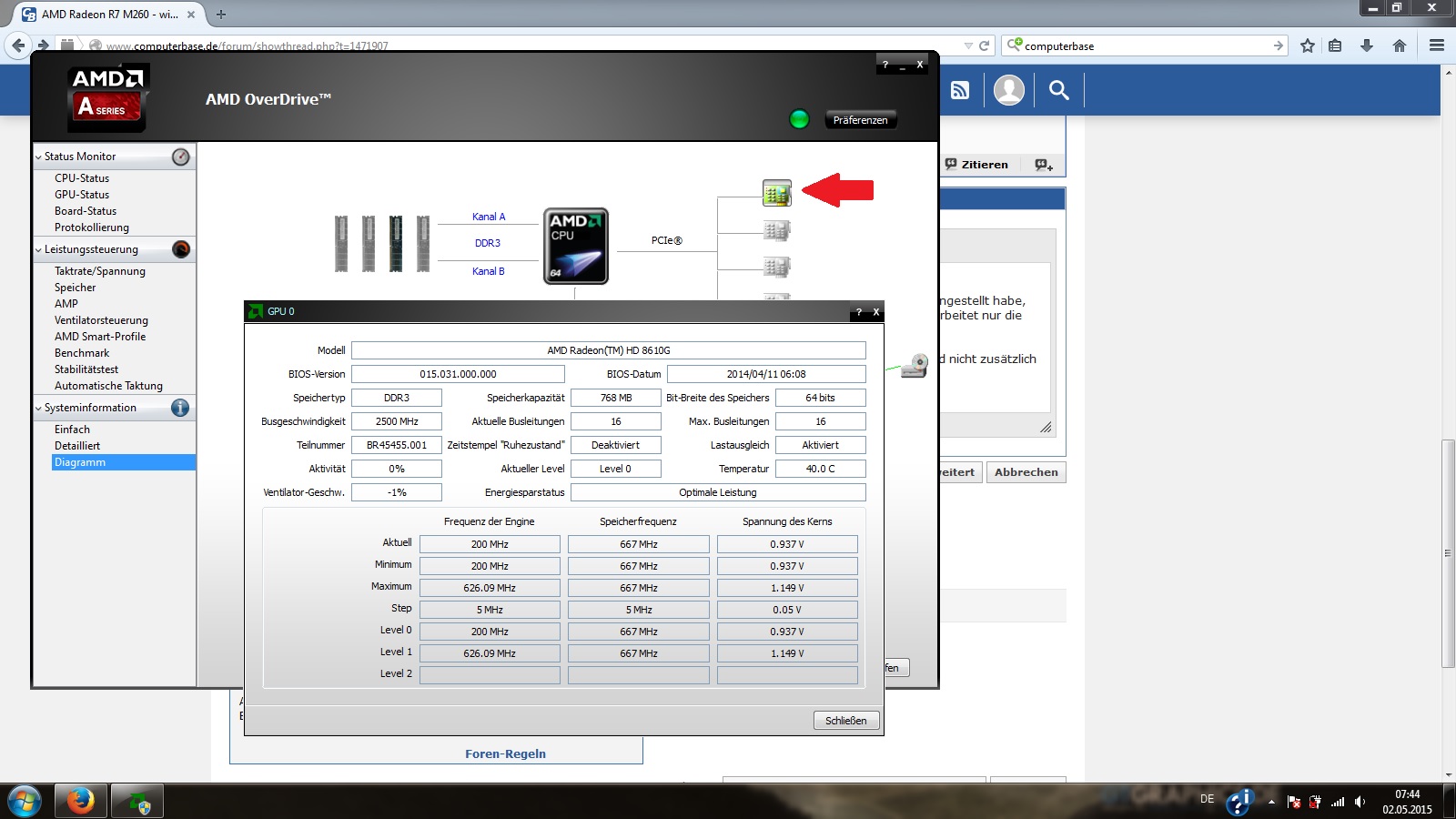
Task: Open Protokollierung in the sidebar
Action: click(x=92, y=227)
